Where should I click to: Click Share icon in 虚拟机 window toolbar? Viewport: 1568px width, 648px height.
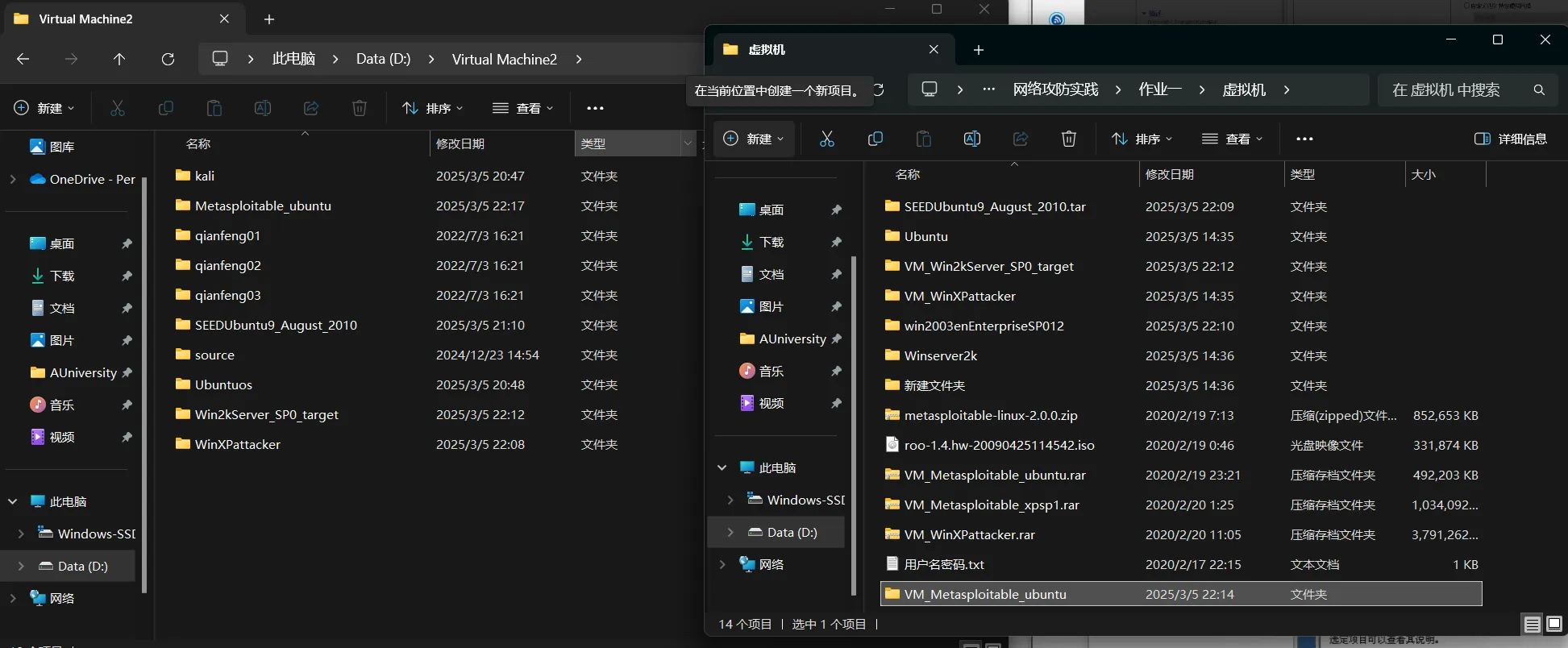click(1020, 139)
